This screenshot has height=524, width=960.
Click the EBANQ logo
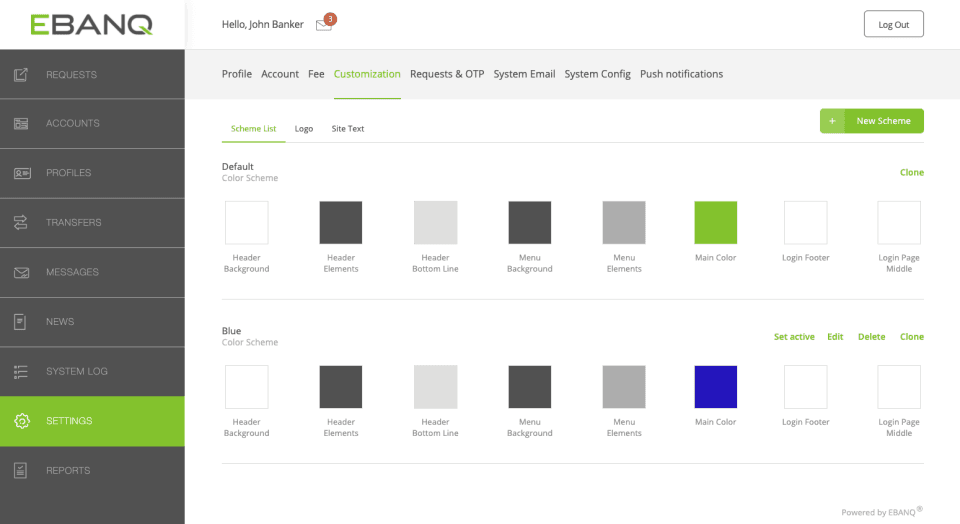click(x=91, y=24)
